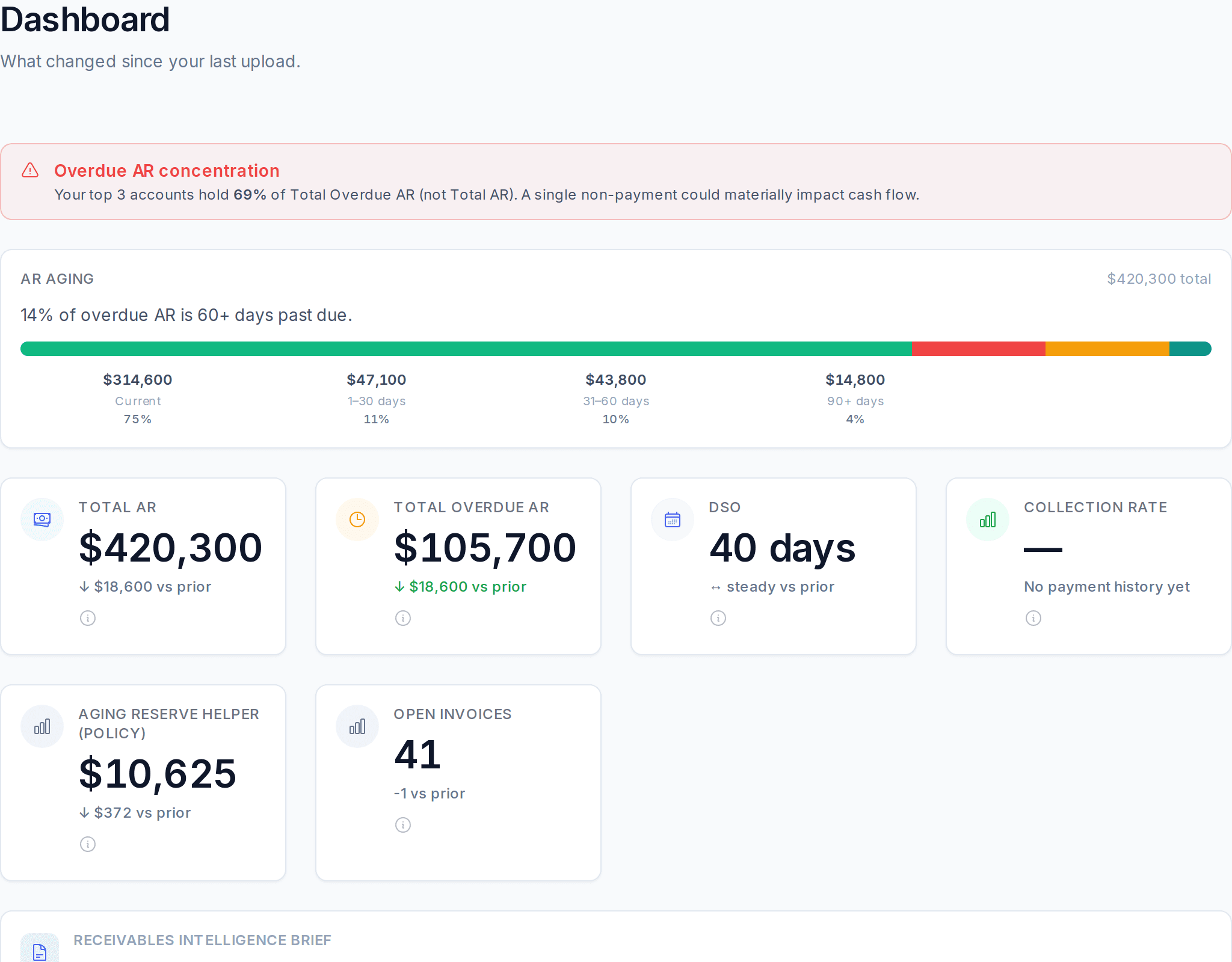Click '-1 vs prior' invoices trend
This screenshot has height=962, width=1232.
pos(430,794)
